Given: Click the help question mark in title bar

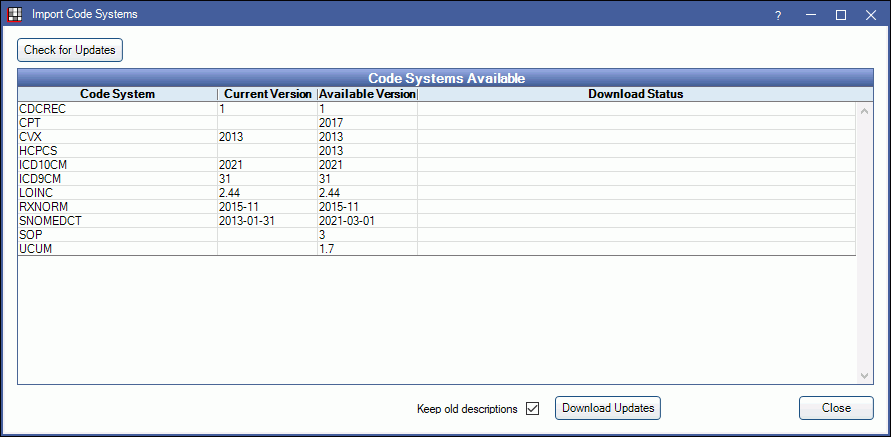Looking at the screenshot, I should (778, 15).
